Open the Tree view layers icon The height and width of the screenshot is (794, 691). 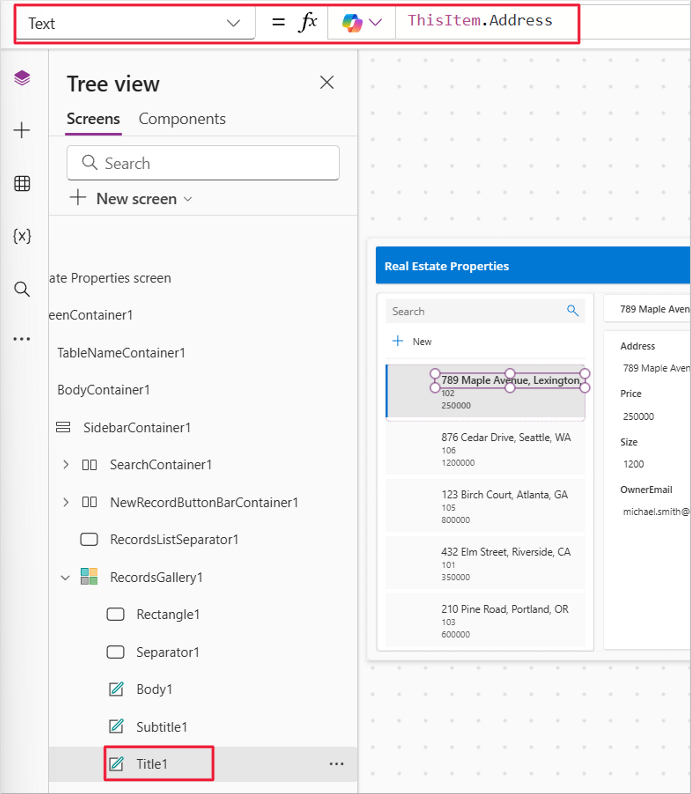coord(22,78)
